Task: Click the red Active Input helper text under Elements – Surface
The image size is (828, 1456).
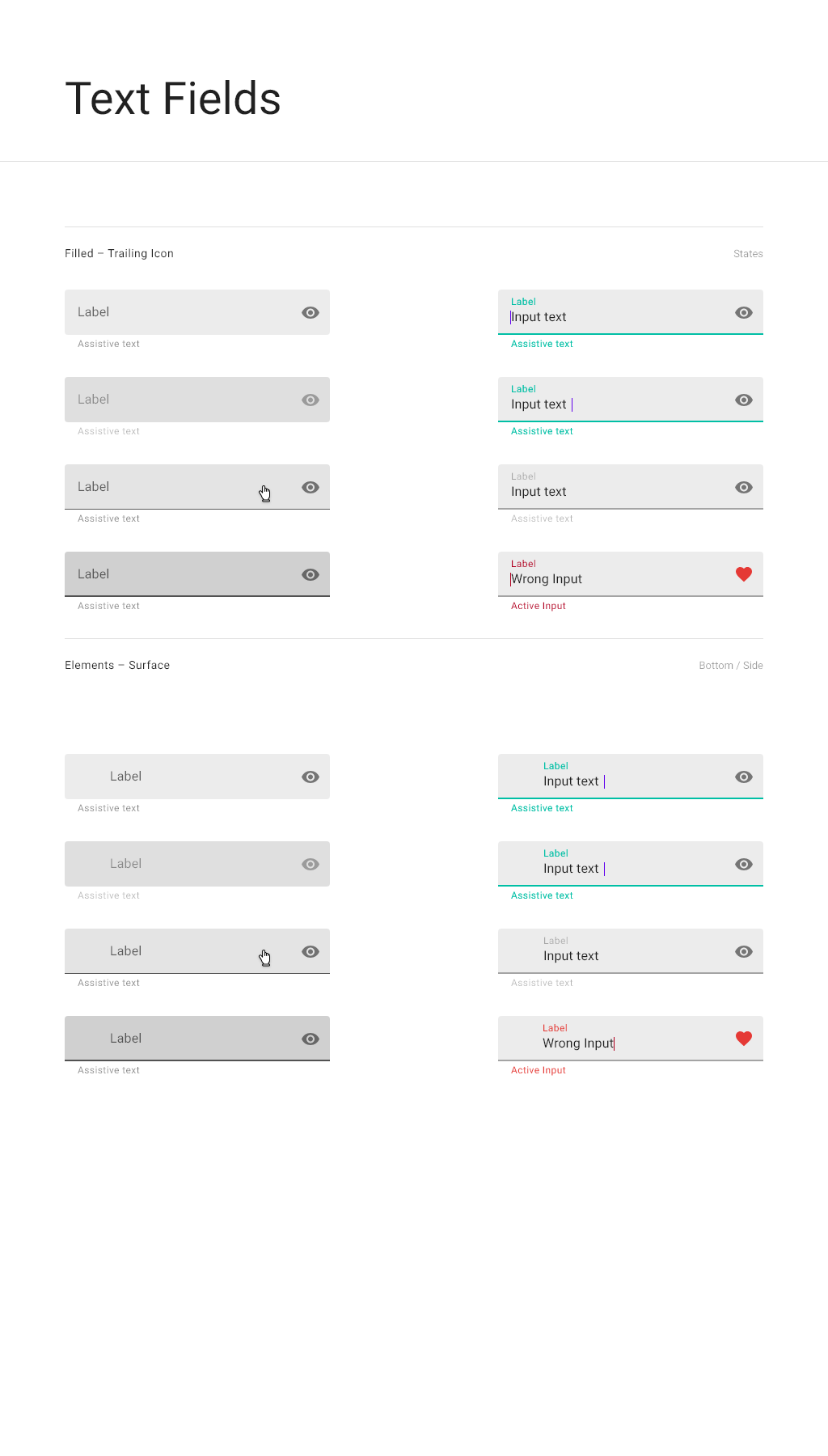Action: click(539, 1070)
